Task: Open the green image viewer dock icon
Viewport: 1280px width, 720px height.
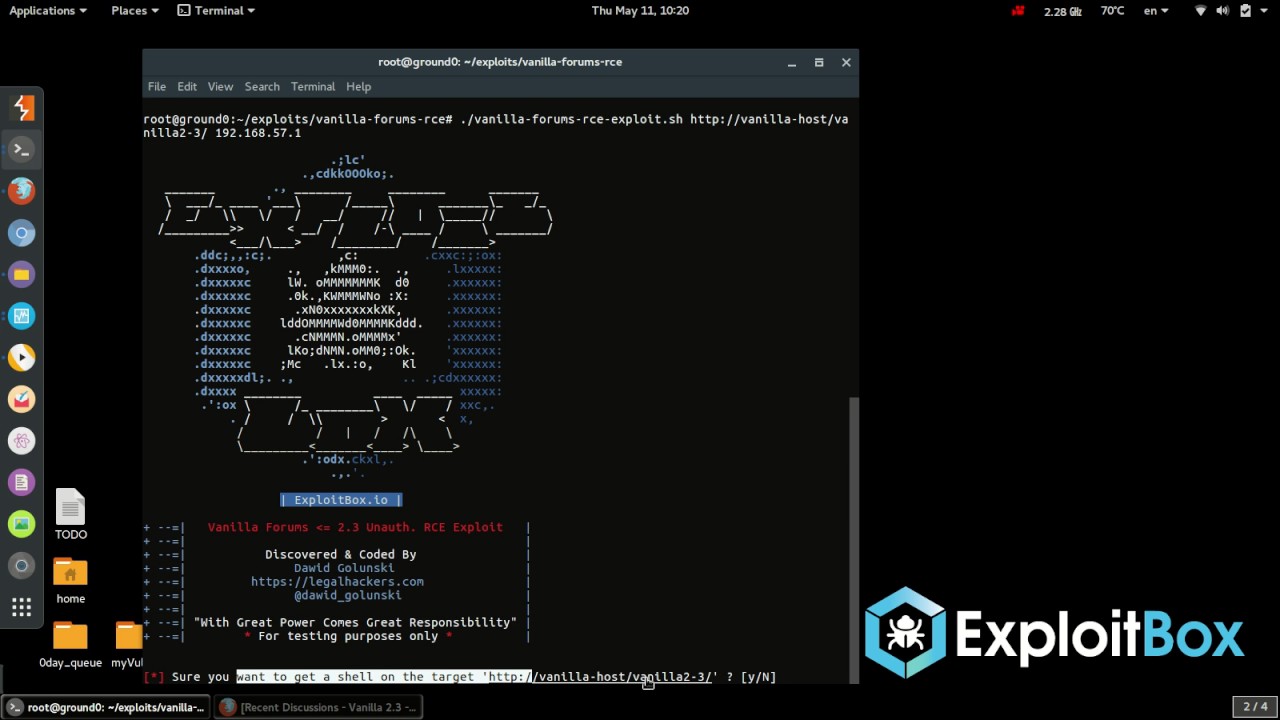Action: [x=21, y=524]
